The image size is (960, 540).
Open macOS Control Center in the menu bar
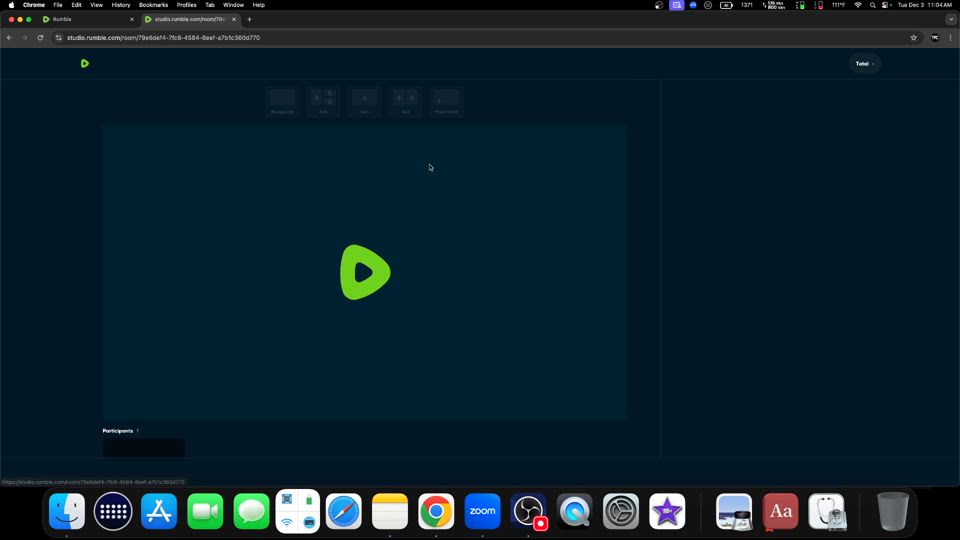(886, 5)
